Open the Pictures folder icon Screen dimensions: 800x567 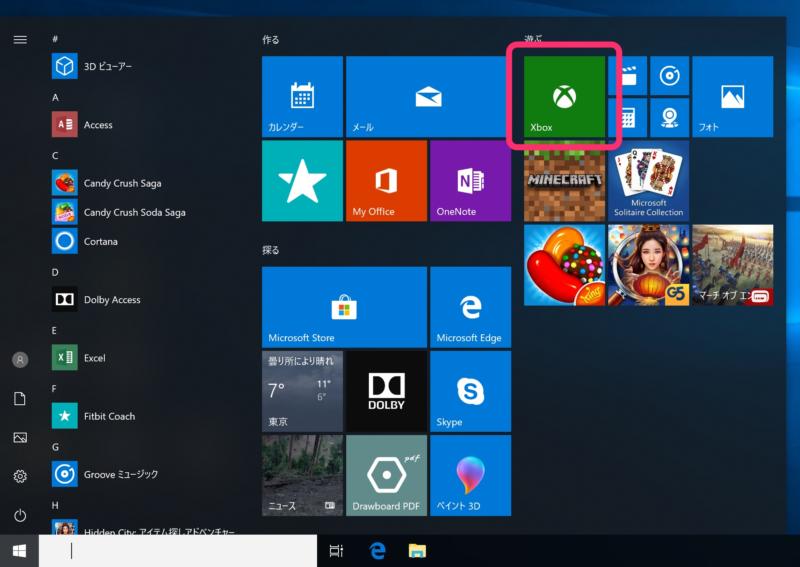[20, 437]
